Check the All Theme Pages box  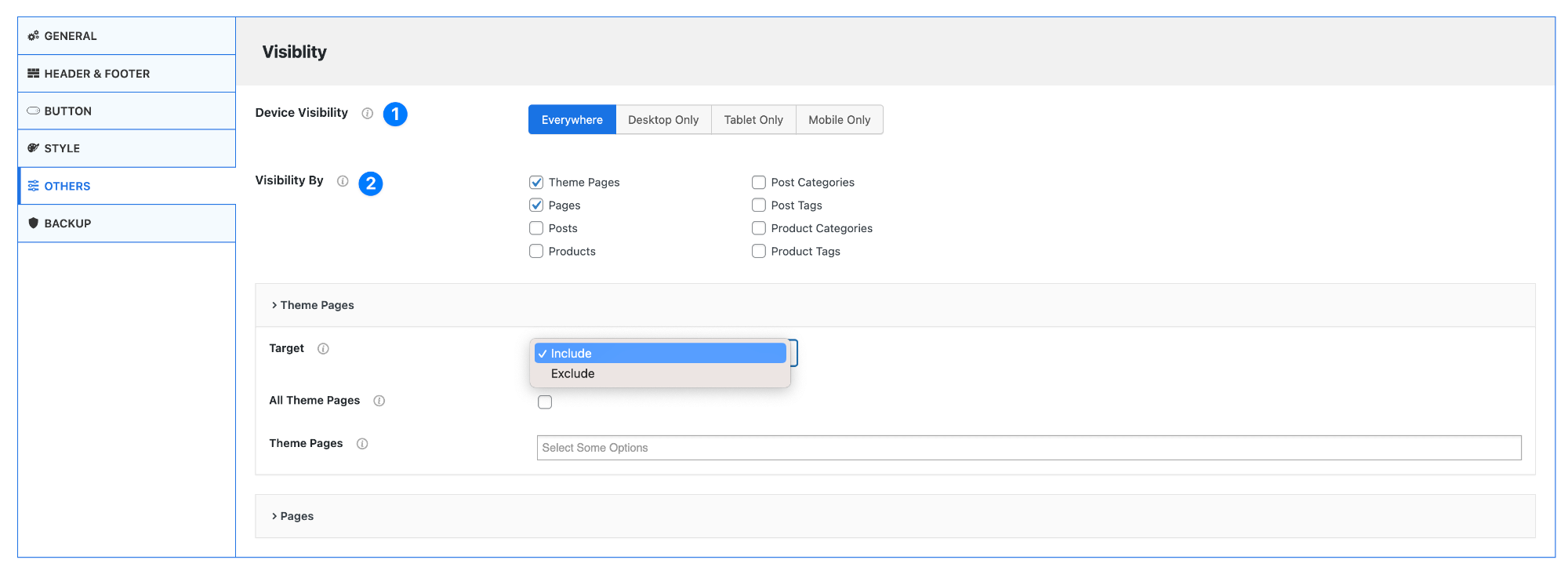[545, 402]
